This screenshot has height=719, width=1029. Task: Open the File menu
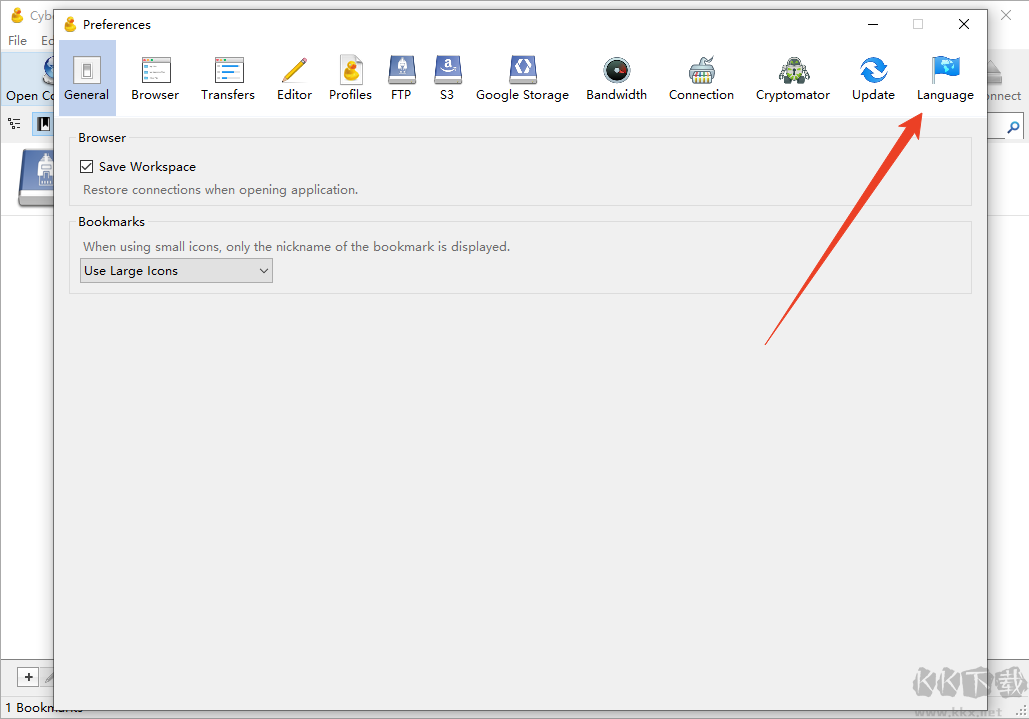pyautogui.click(x=17, y=41)
